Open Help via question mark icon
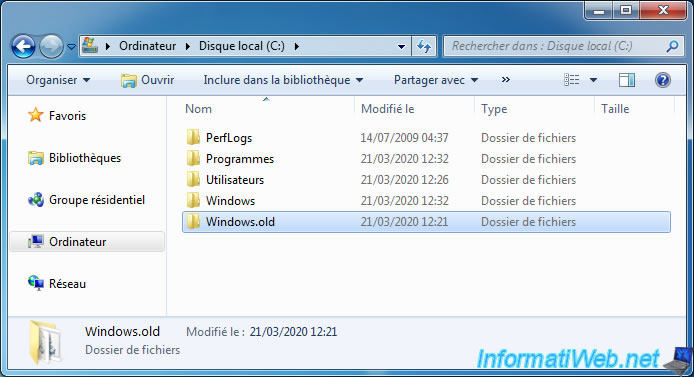Viewport: 694px width, 377px height. [663, 80]
